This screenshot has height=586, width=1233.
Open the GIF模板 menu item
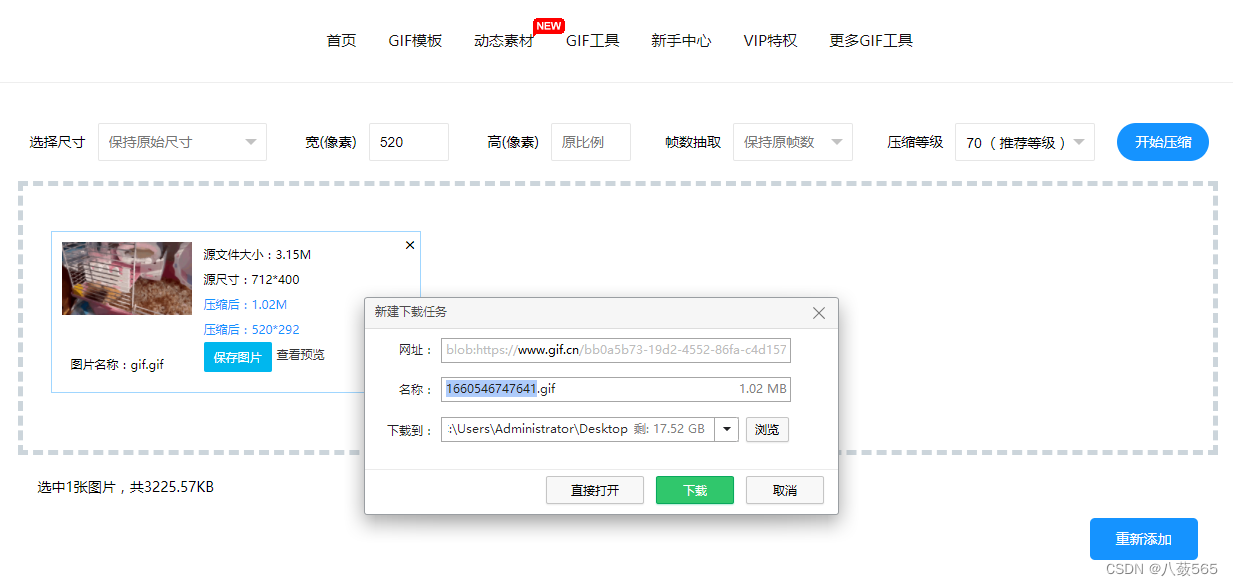pyautogui.click(x=415, y=40)
